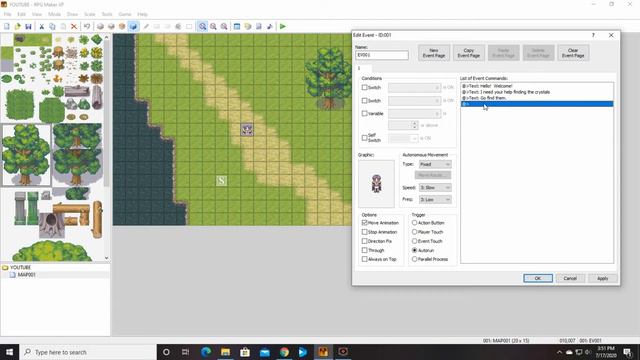Open the Edit menu
Viewport: 640px width, 360px height.
point(22,14)
